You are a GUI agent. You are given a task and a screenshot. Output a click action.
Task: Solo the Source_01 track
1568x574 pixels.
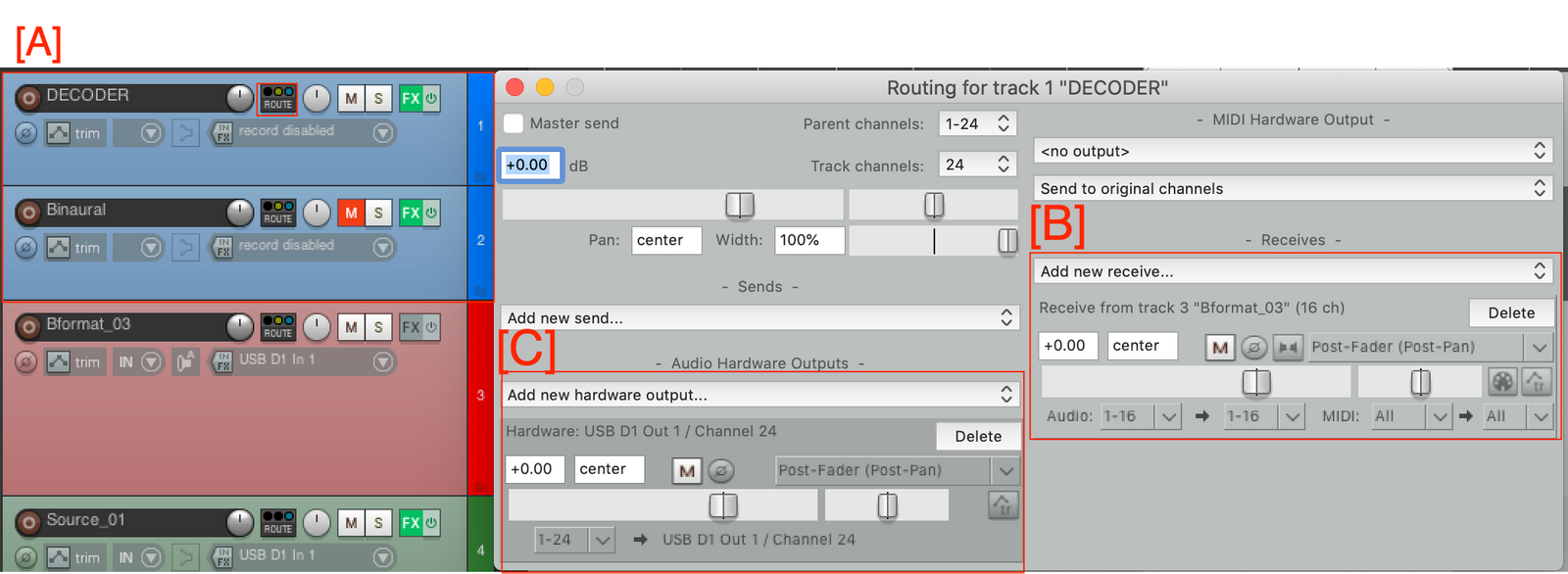click(378, 523)
